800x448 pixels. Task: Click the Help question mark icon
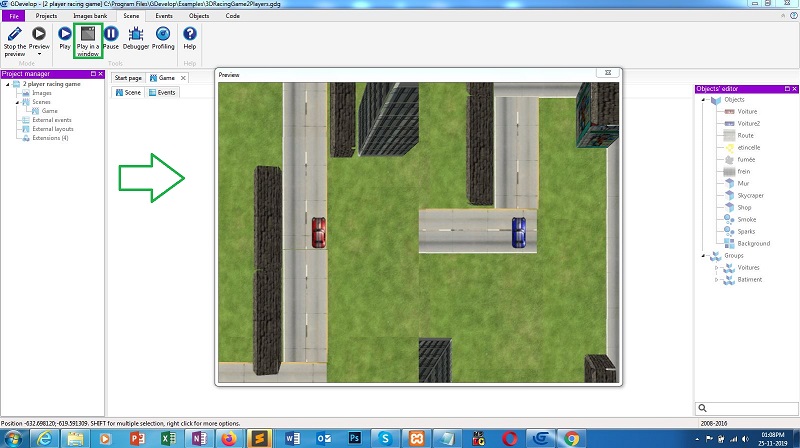pyautogui.click(x=190, y=34)
